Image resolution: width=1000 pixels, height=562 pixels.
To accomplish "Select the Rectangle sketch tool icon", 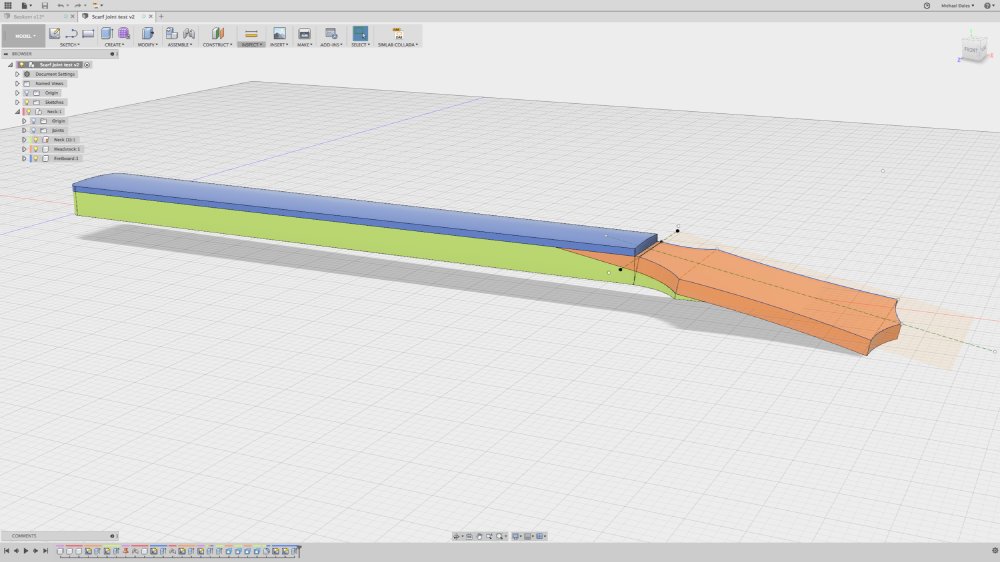I will (88, 33).
